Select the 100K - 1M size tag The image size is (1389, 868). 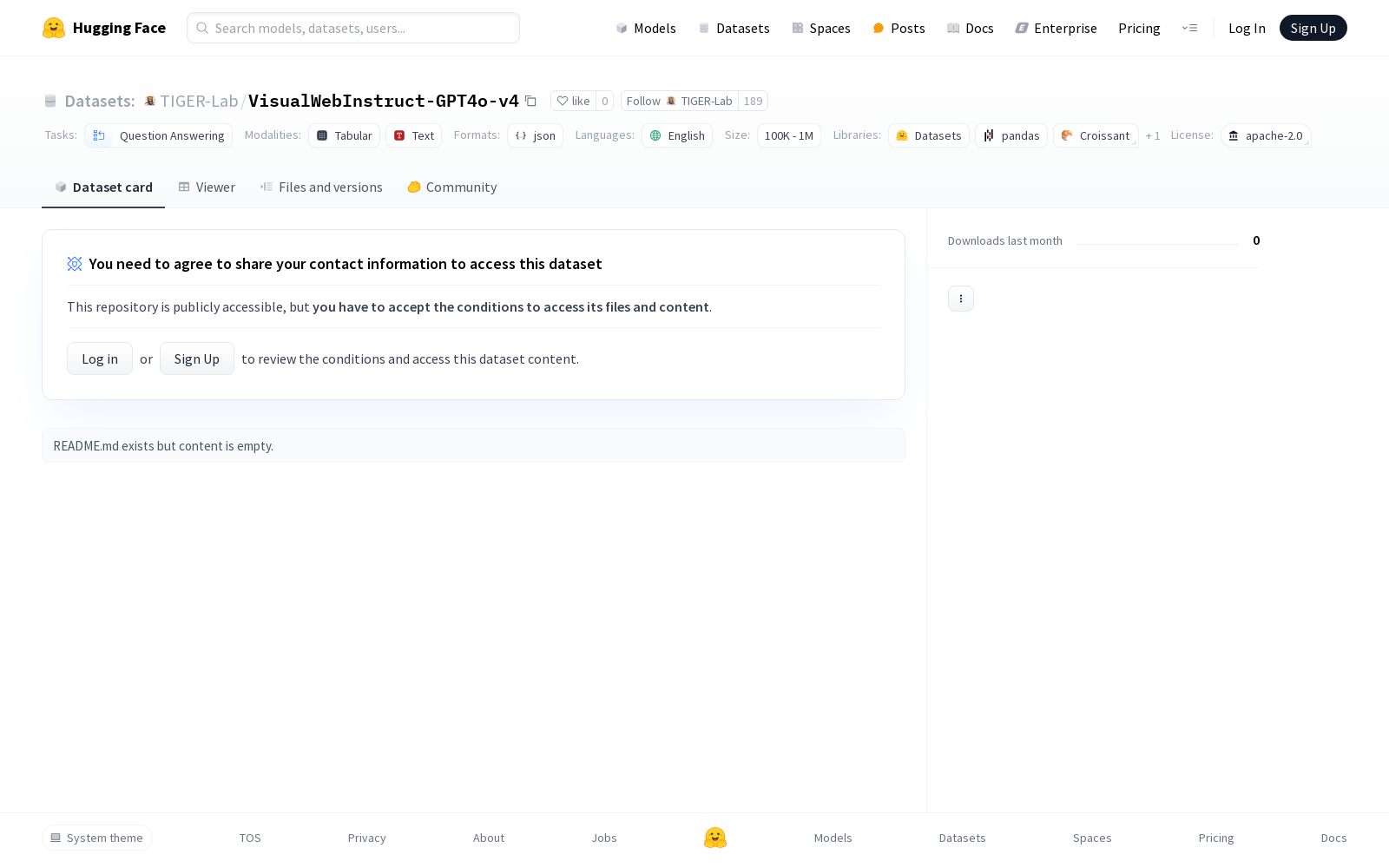coord(789,135)
